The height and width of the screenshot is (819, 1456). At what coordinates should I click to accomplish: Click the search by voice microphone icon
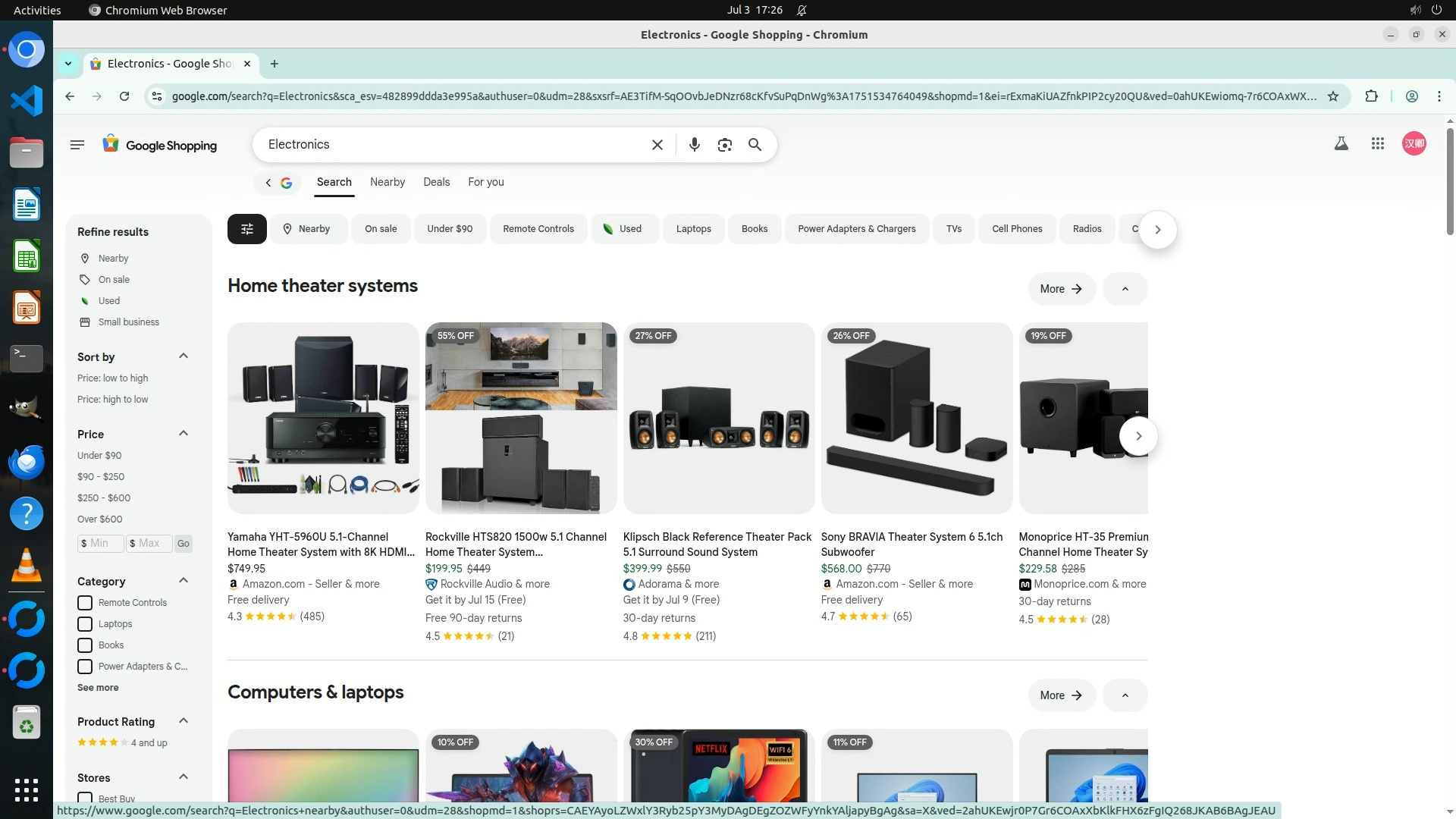(694, 145)
